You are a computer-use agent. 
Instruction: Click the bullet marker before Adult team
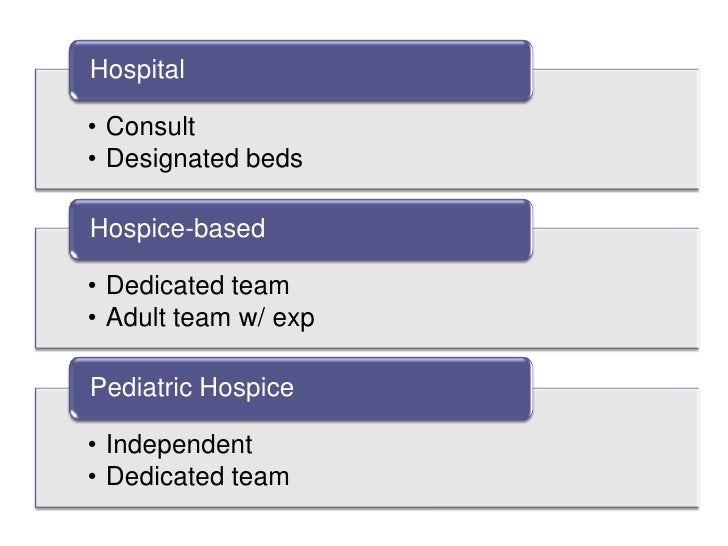pos(92,318)
